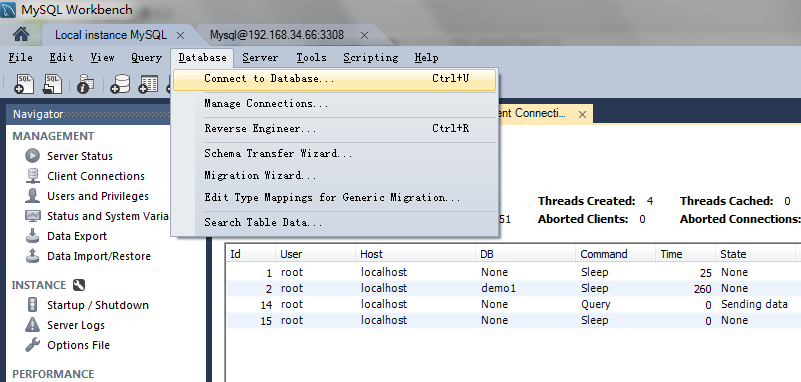Choose Migration Wizard menu entry
This screenshot has height=382, width=801.
coord(335,176)
